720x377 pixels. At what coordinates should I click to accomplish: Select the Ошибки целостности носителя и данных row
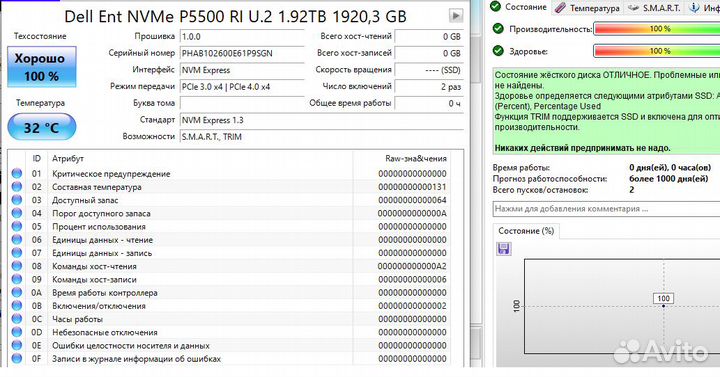click(230, 345)
